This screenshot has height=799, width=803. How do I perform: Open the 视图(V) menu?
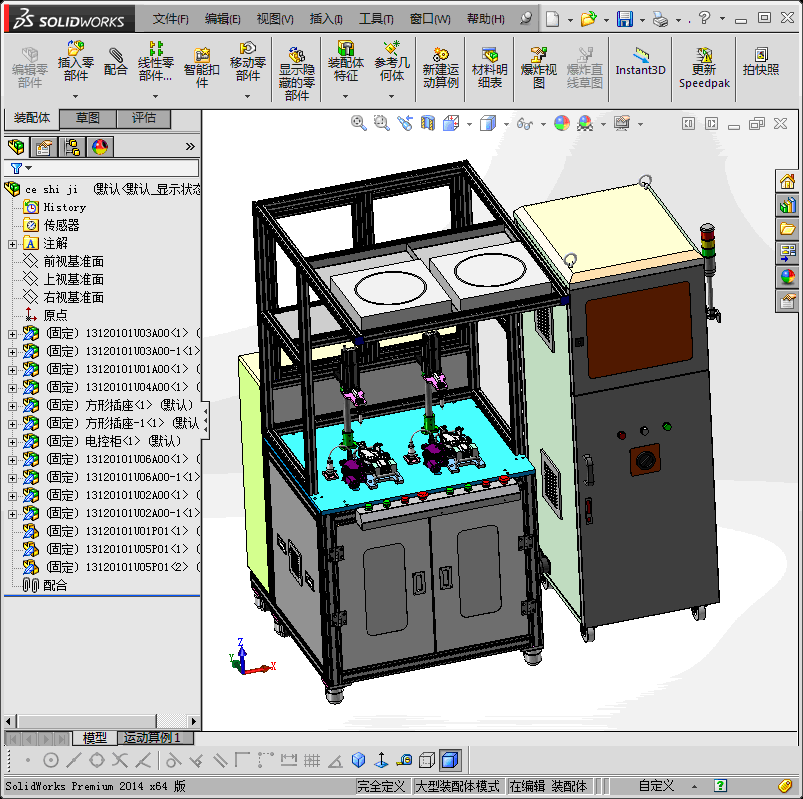(x=275, y=19)
